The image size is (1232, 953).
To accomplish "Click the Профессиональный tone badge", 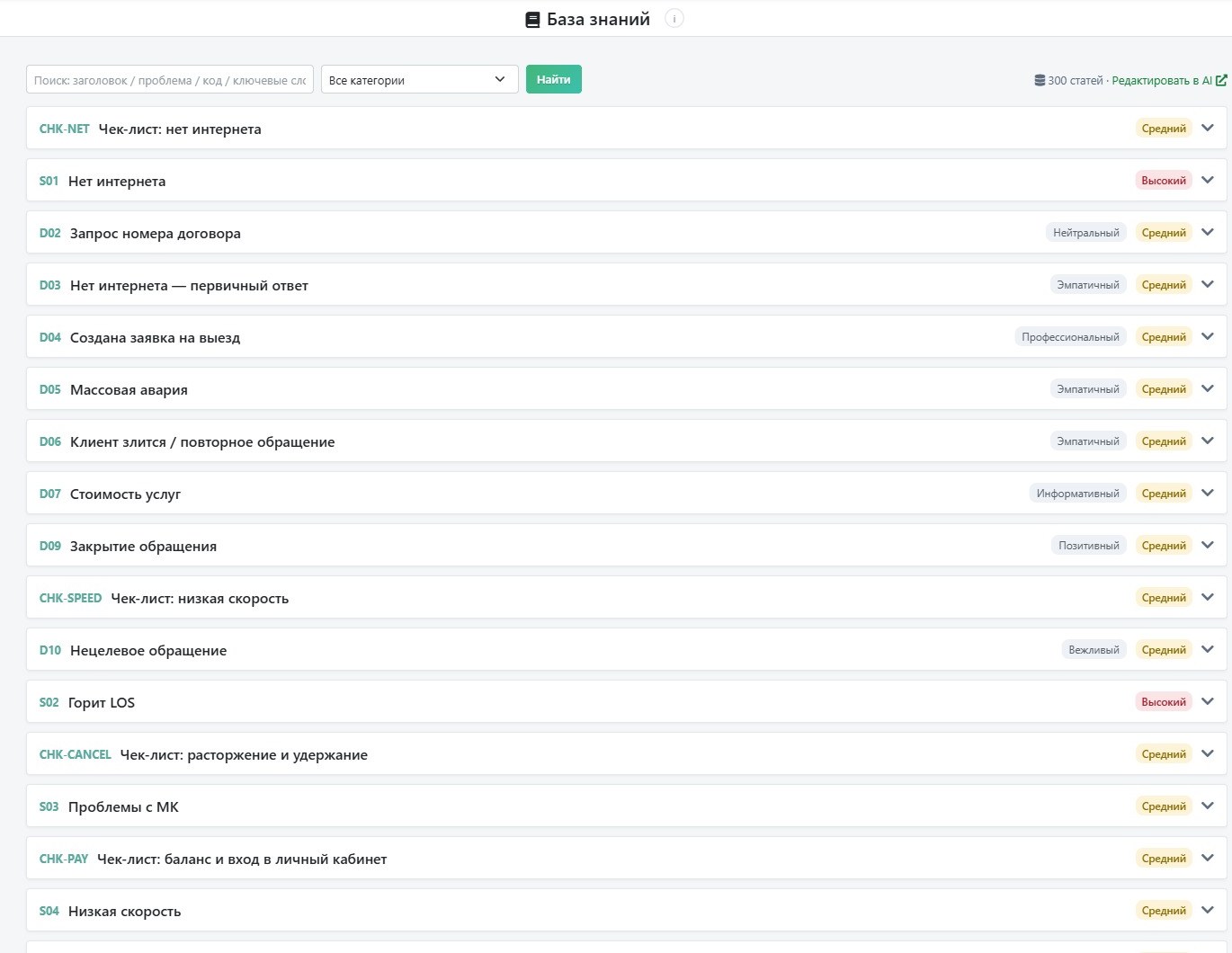I will (1070, 337).
